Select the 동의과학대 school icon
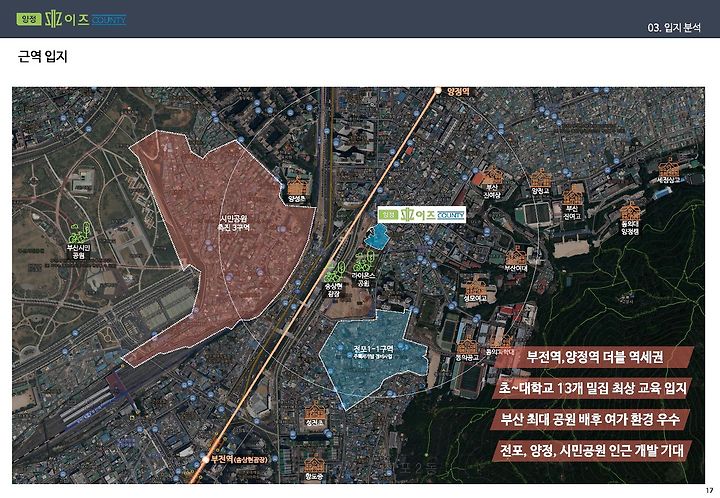The width and height of the screenshot is (720, 498). click(x=503, y=342)
